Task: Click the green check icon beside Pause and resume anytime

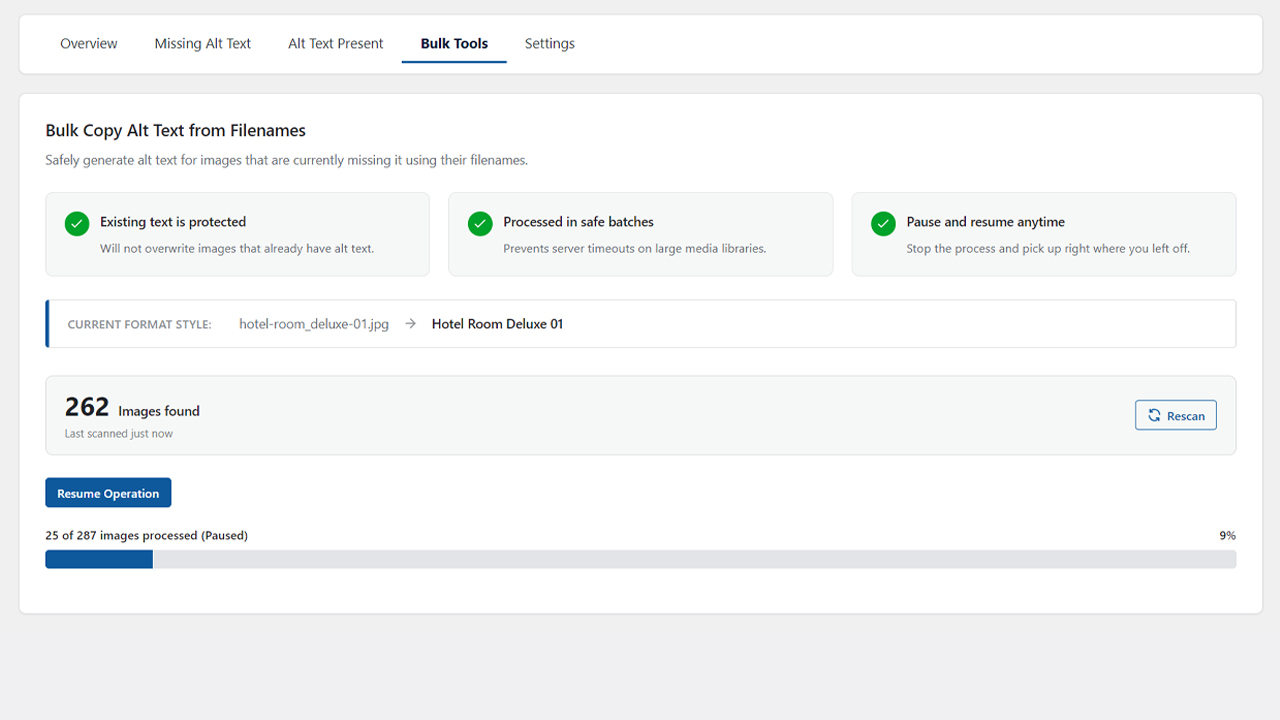Action: click(883, 223)
